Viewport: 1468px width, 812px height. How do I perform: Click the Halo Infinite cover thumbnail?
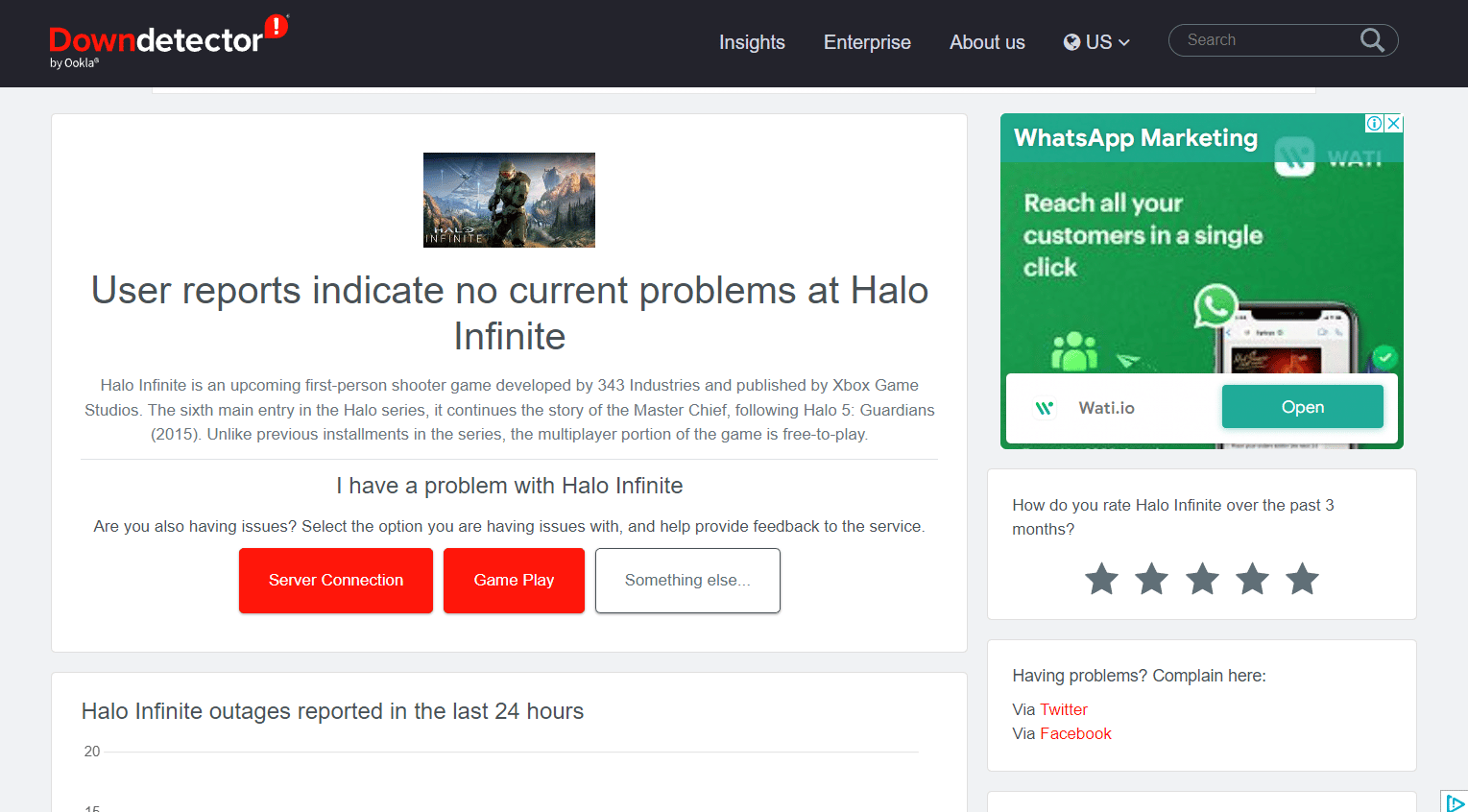tap(509, 200)
